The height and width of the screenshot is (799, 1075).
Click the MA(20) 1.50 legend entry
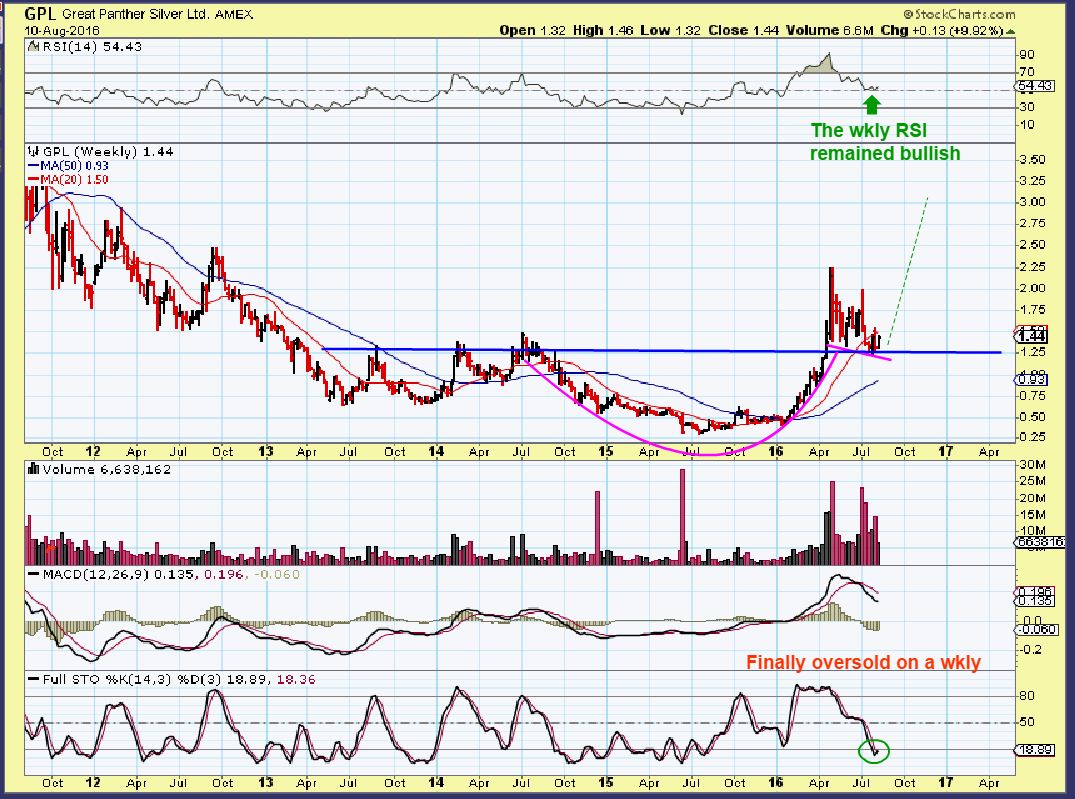click(x=68, y=179)
